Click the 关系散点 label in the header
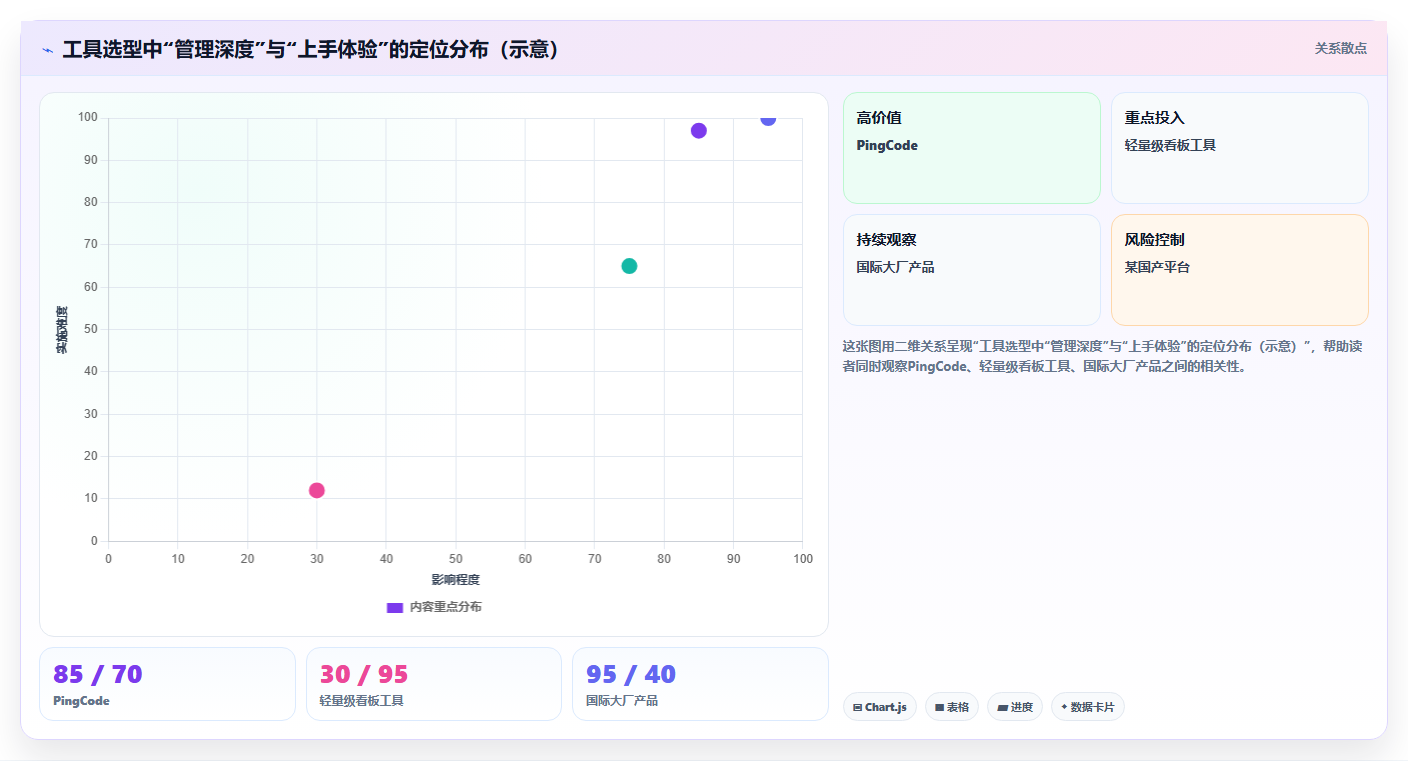 pos(1340,48)
